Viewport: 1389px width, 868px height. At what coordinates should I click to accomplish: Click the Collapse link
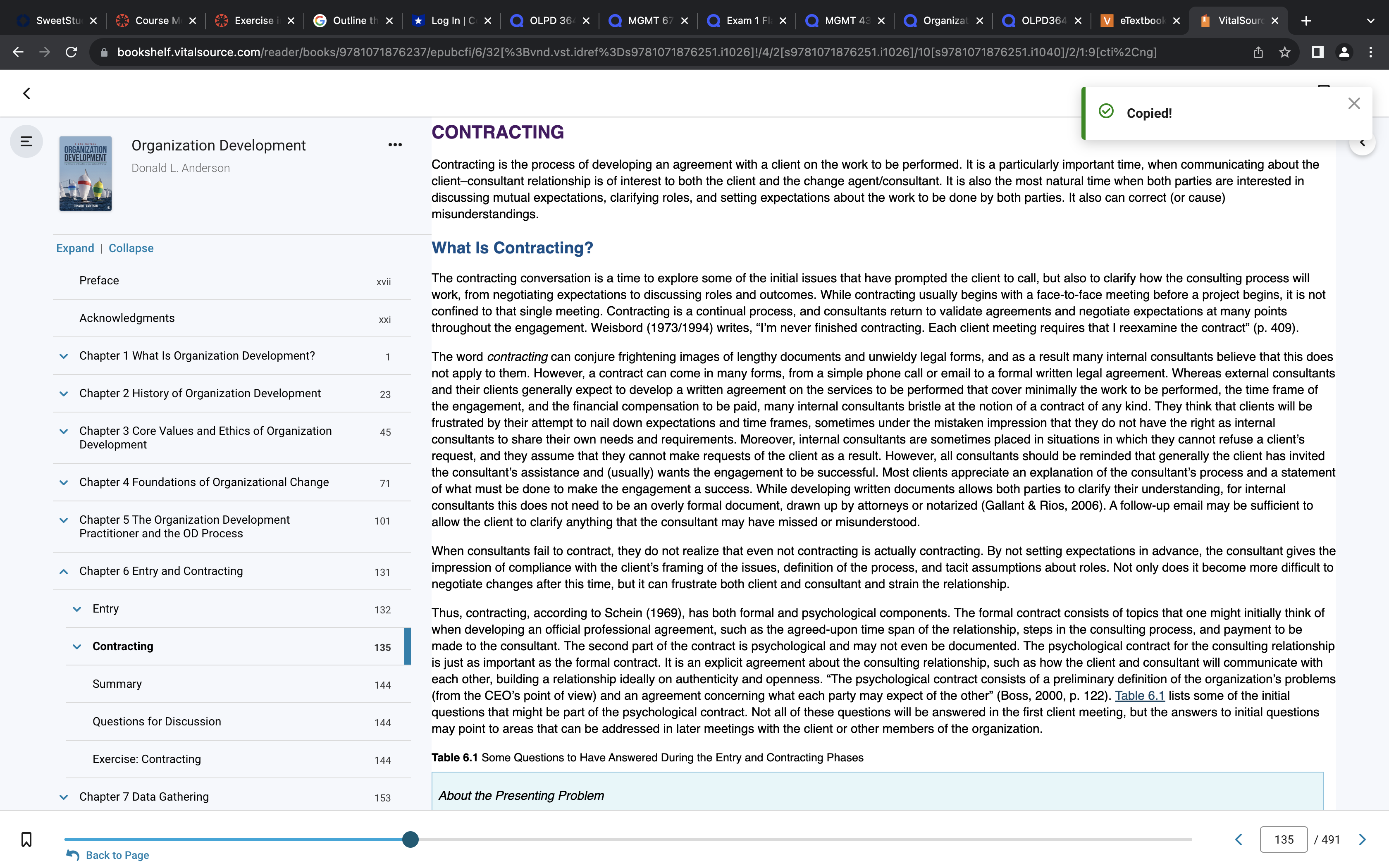click(x=131, y=248)
